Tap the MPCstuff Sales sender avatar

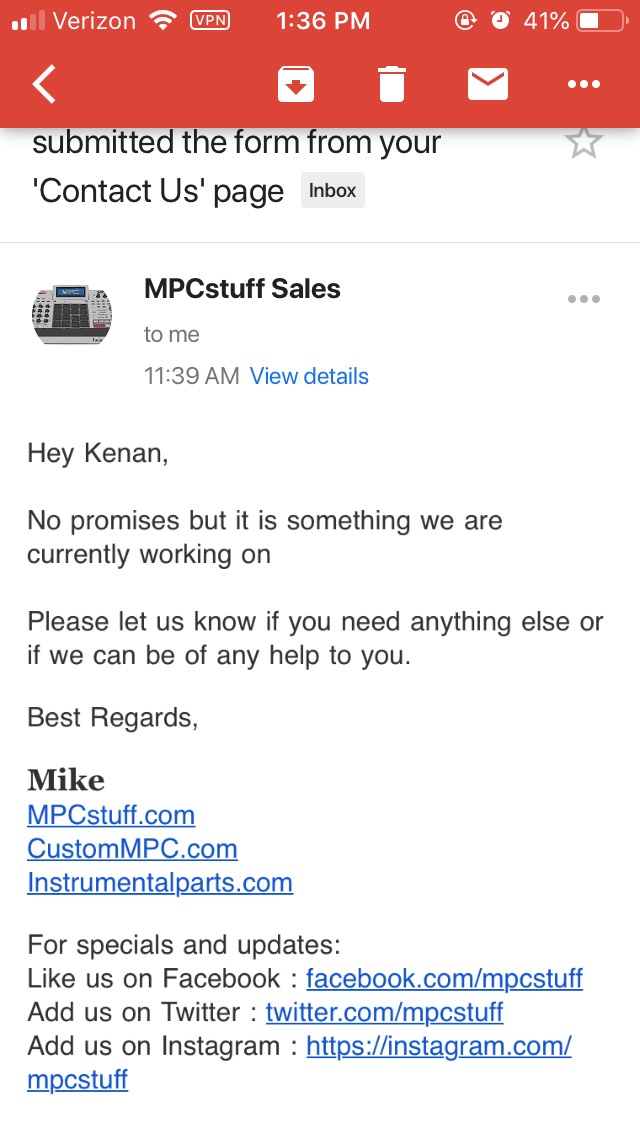point(72,314)
